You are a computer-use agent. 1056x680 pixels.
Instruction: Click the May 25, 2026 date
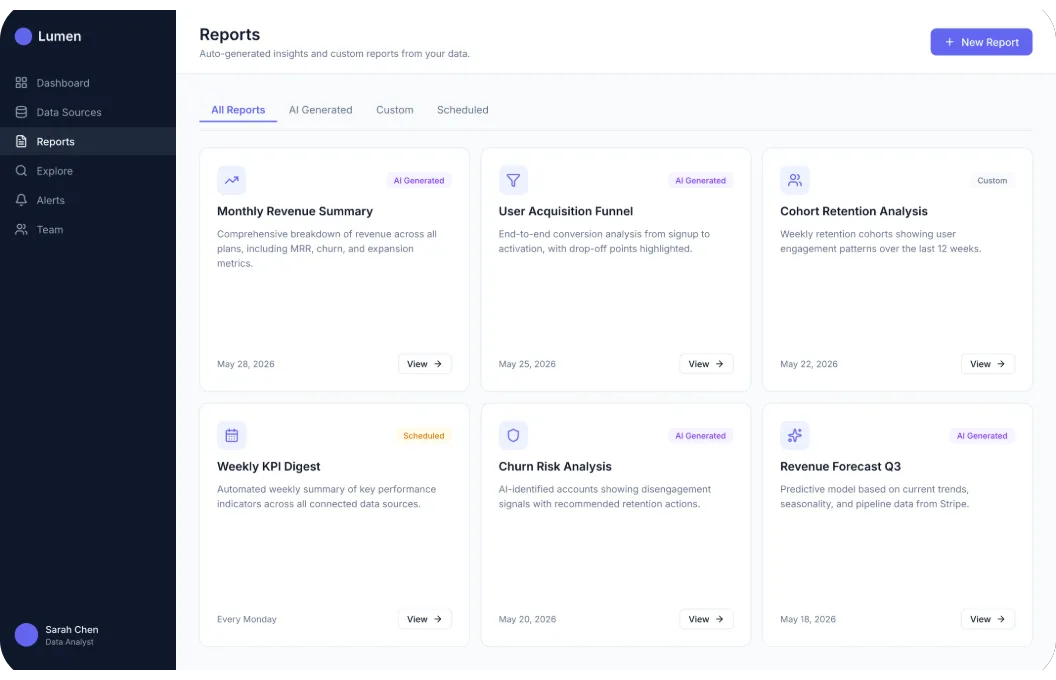pyautogui.click(x=527, y=364)
